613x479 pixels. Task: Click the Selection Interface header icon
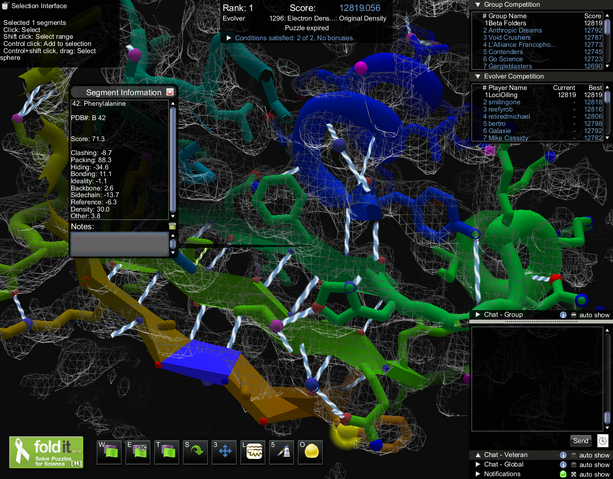[x=5, y=5]
